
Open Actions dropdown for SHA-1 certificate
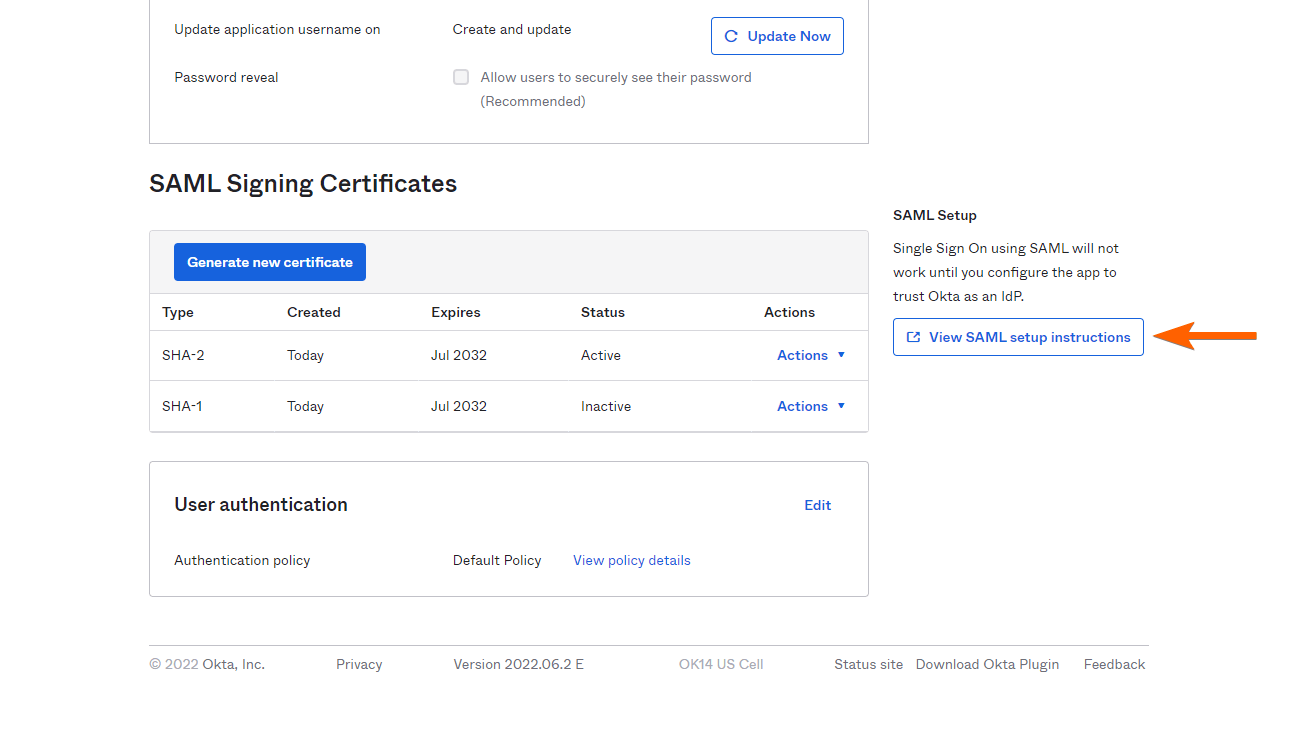811,406
